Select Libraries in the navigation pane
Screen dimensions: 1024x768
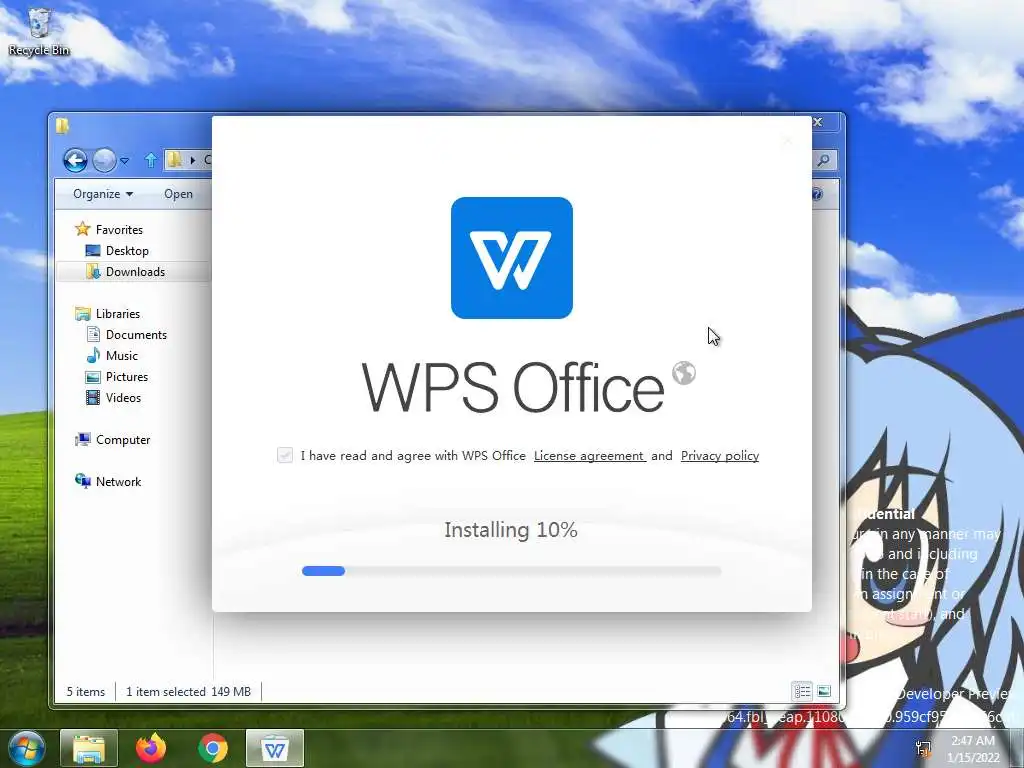(x=118, y=313)
